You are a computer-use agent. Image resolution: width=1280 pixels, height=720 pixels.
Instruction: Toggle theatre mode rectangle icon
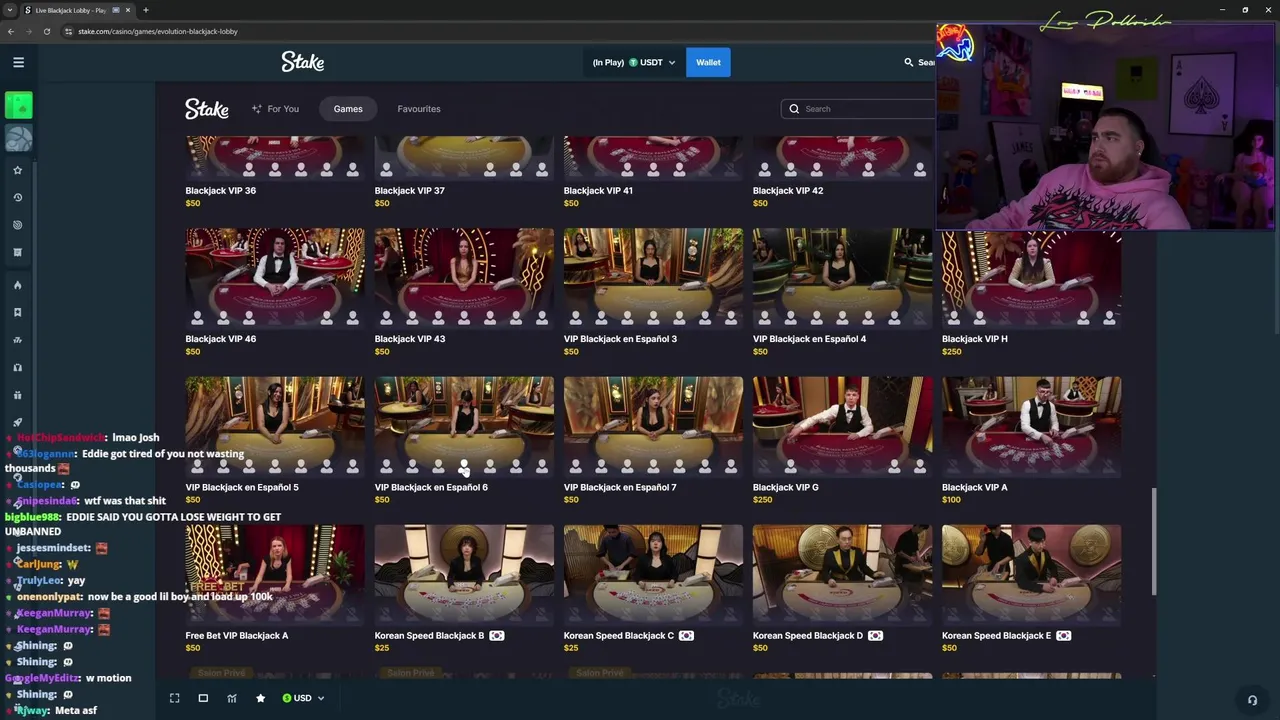pyautogui.click(x=203, y=698)
